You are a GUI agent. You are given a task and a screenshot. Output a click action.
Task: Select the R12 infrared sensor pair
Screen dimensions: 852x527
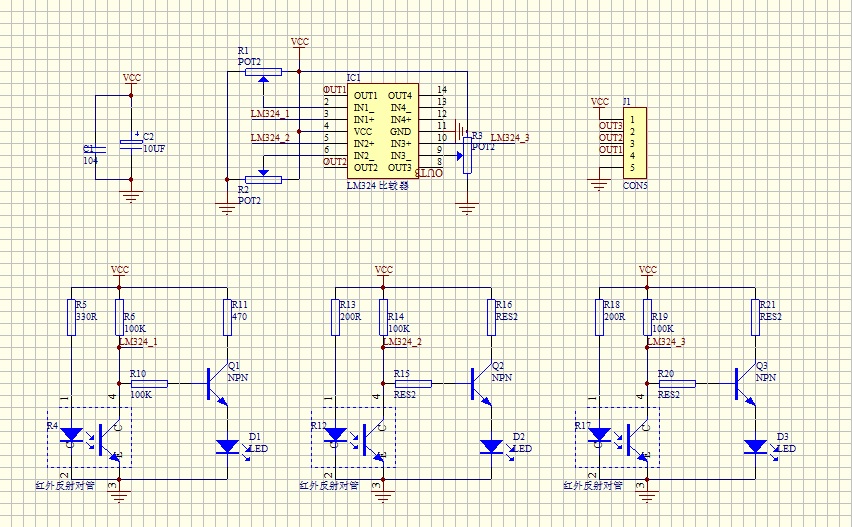[x=351, y=438]
